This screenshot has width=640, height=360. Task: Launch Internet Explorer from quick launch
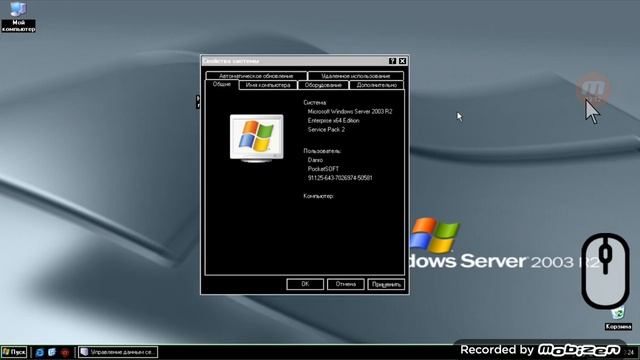click(x=40, y=352)
